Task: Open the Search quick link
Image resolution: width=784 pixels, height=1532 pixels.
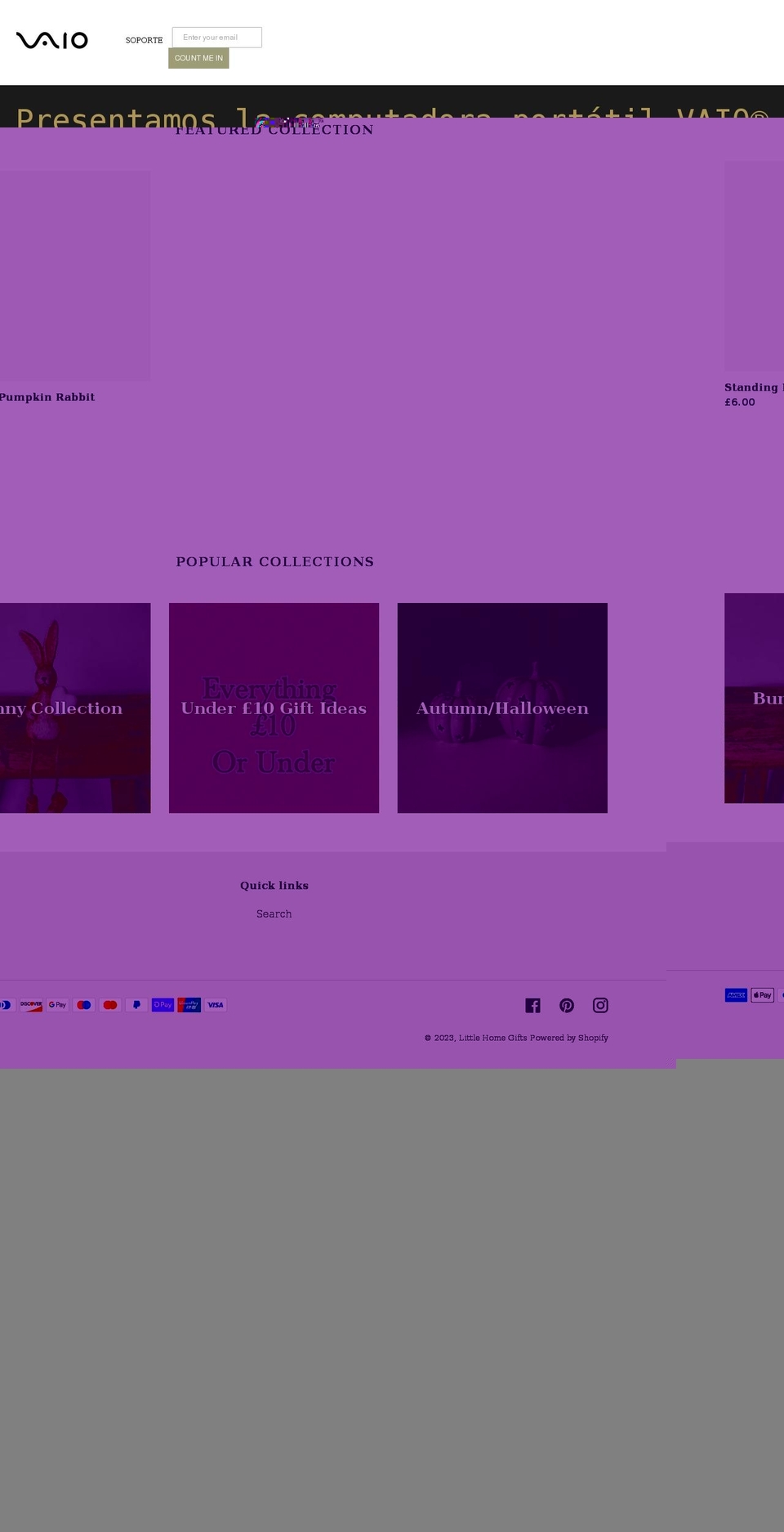Action: click(x=274, y=913)
